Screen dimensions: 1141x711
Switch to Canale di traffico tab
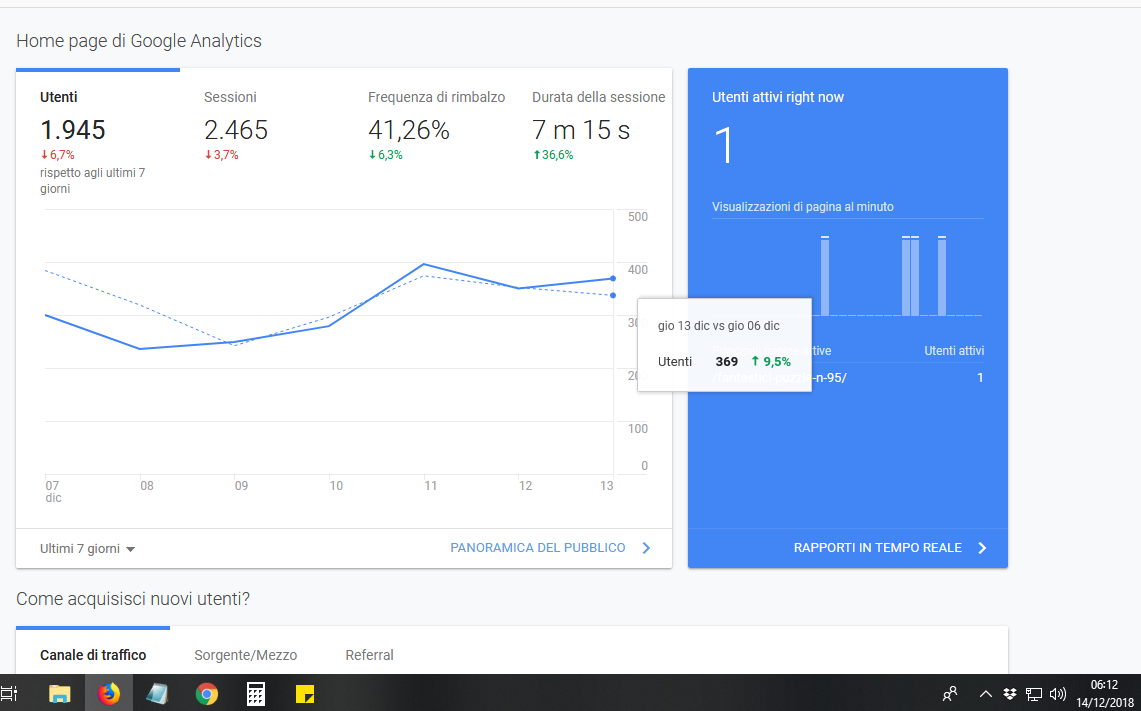[x=93, y=655]
